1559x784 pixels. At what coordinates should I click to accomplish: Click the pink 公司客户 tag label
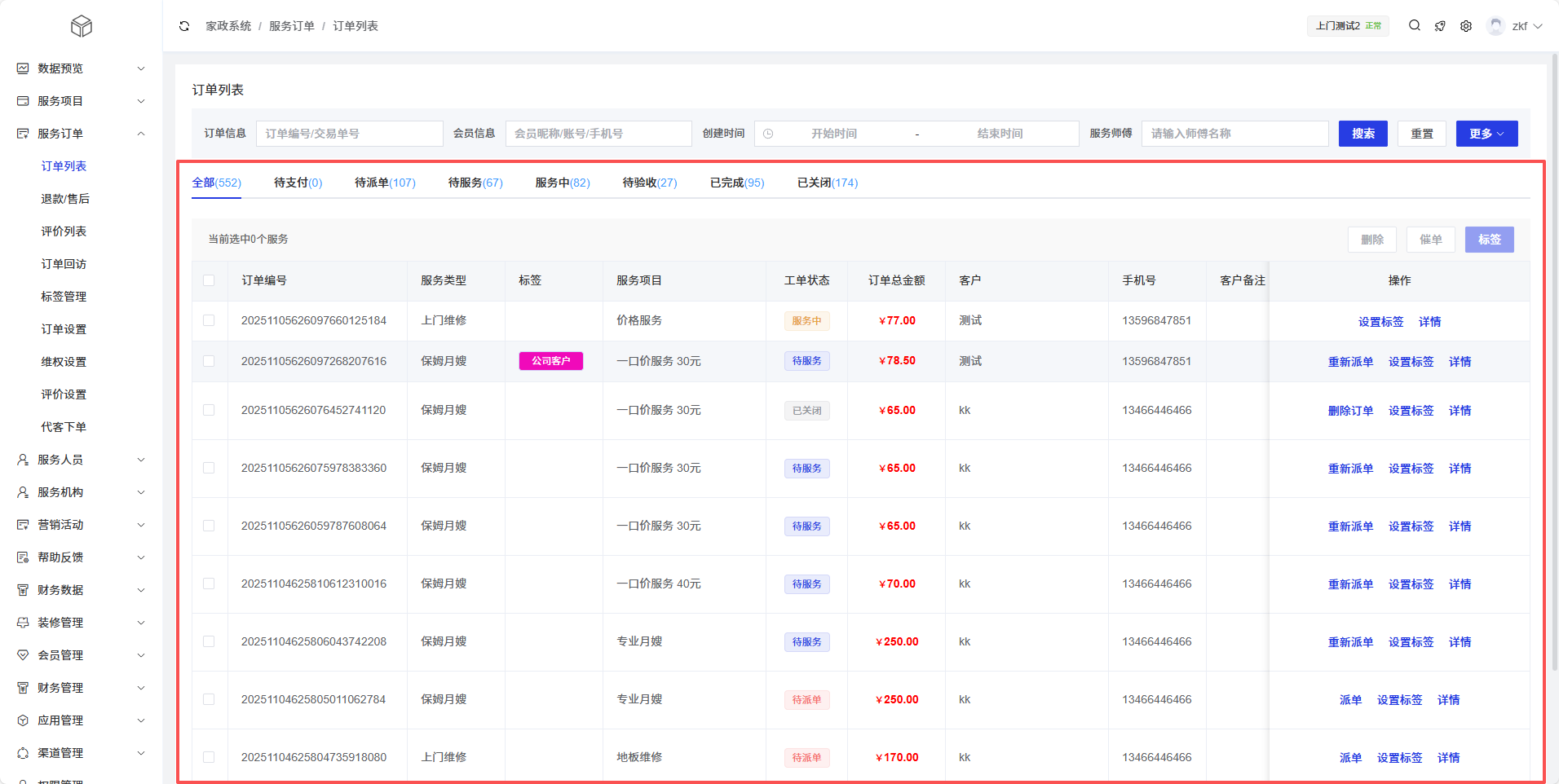(551, 361)
